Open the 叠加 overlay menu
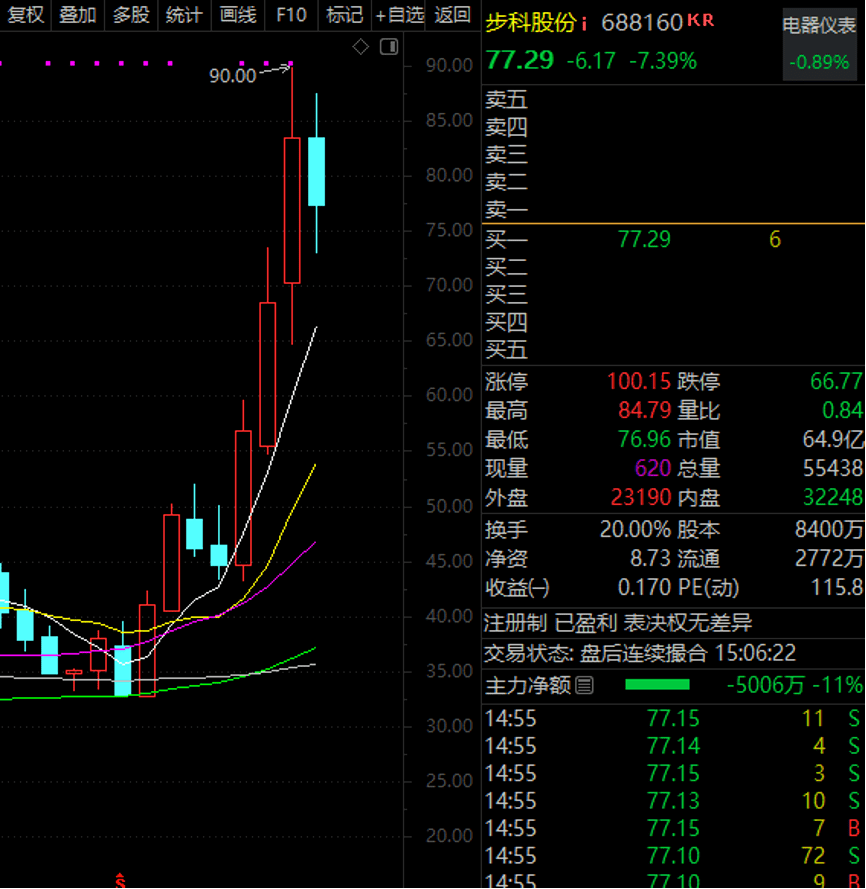Image resolution: width=866 pixels, height=889 pixels. click(x=78, y=15)
